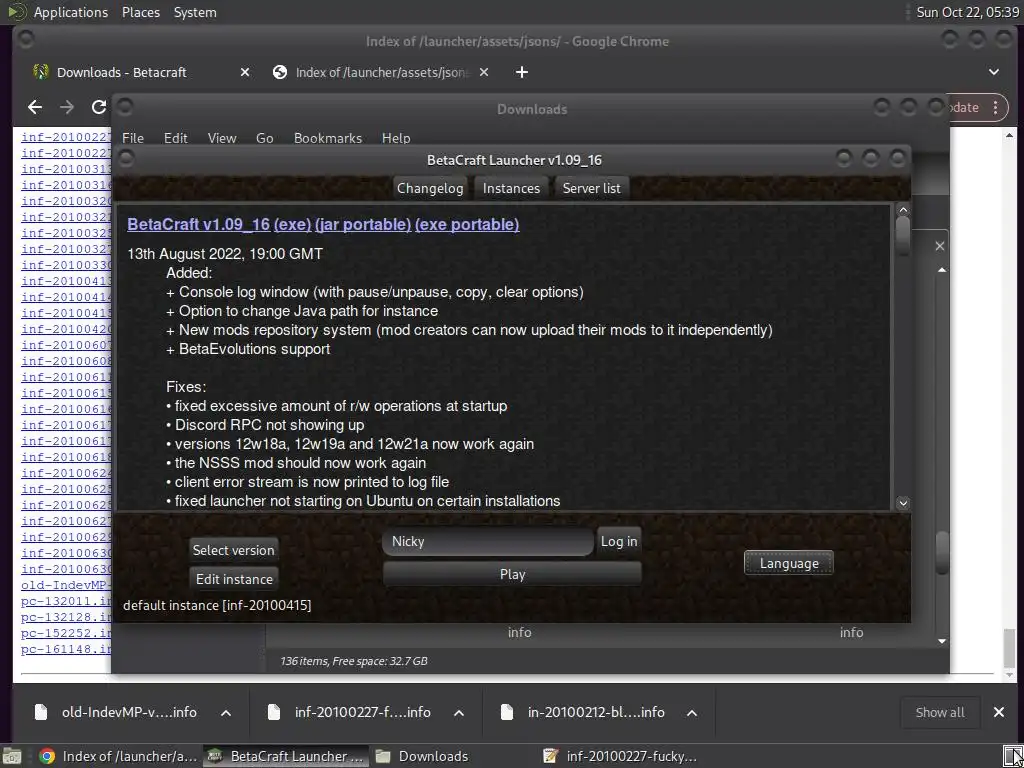Click the Play button
This screenshot has height=768, width=1024.
[x=512, y=574]
